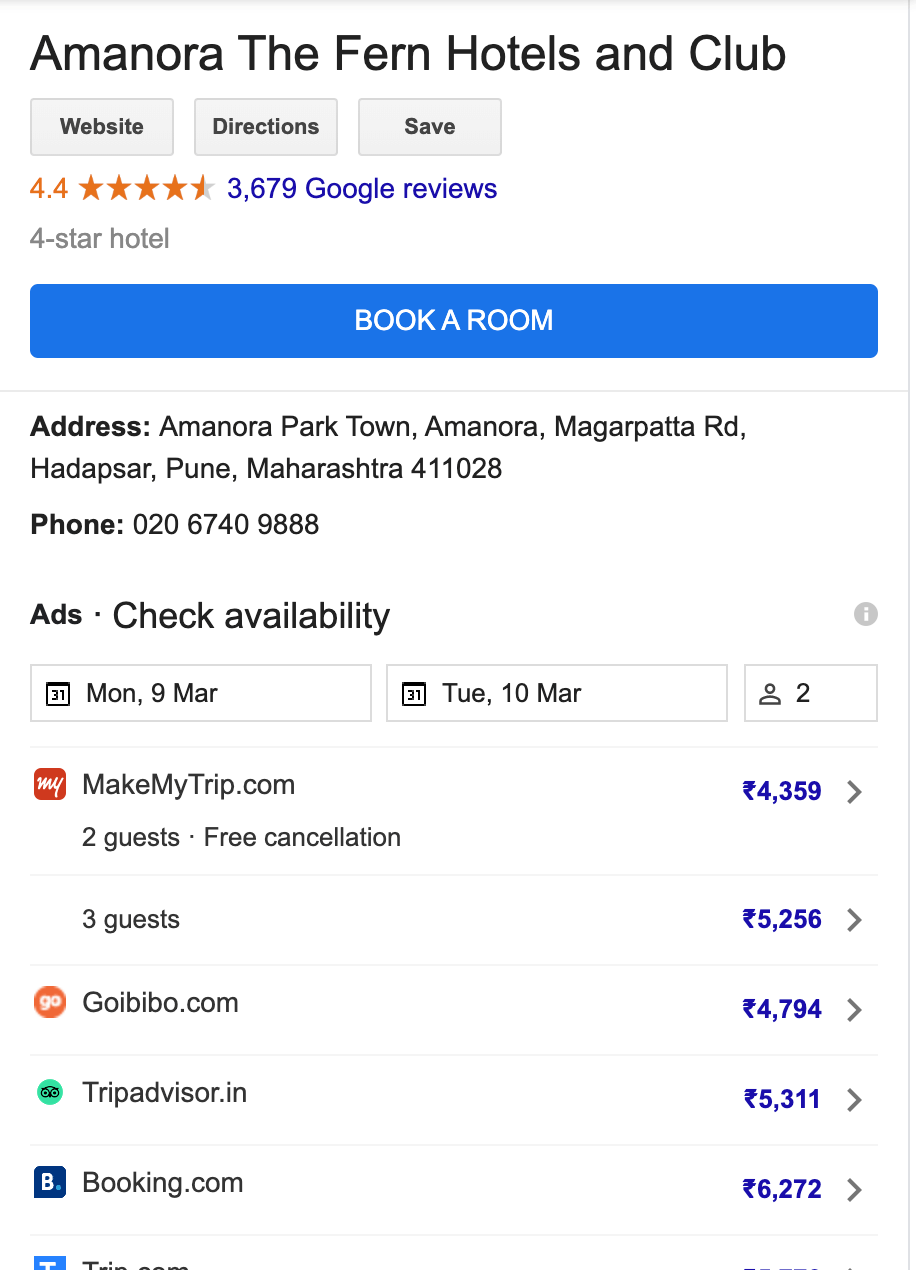Click the guests person icon
The width and height of the screenshot is (916, 1270).
(x=770, y=694)
